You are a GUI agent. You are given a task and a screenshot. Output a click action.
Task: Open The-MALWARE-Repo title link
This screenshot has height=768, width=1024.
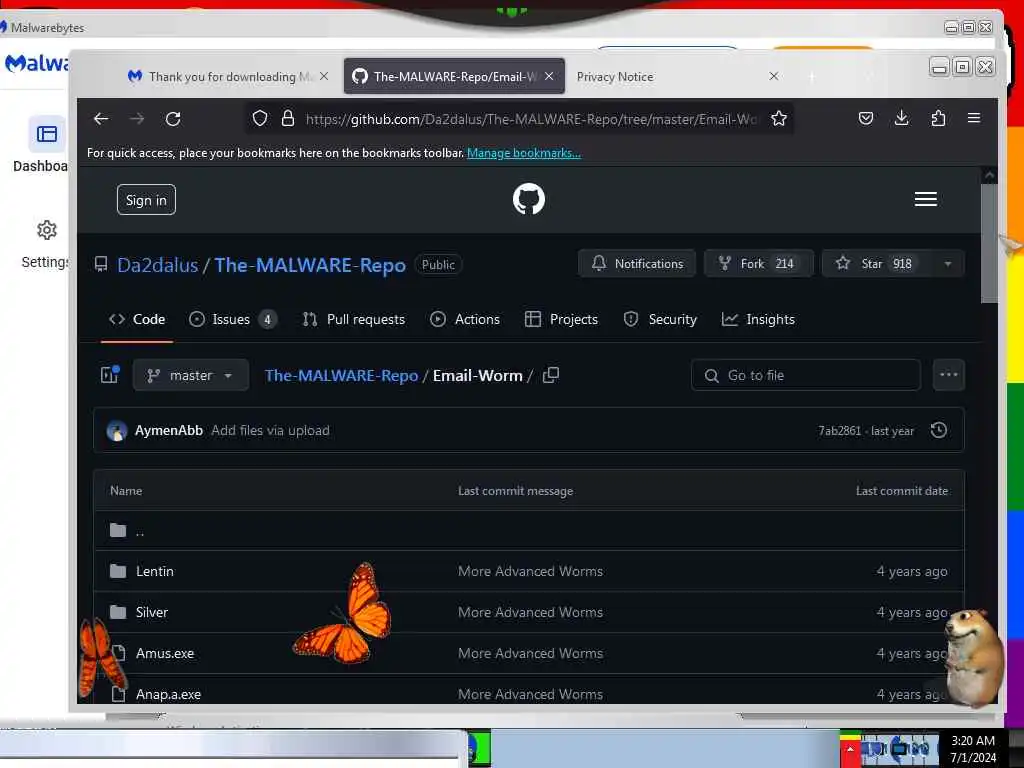click(x=310, y=265)
